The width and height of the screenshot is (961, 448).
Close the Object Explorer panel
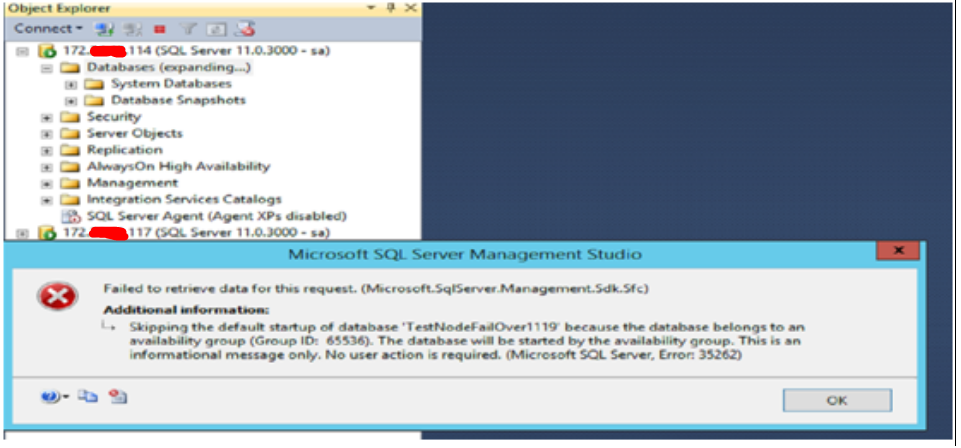pyautogui.click(x=410, y=8)
